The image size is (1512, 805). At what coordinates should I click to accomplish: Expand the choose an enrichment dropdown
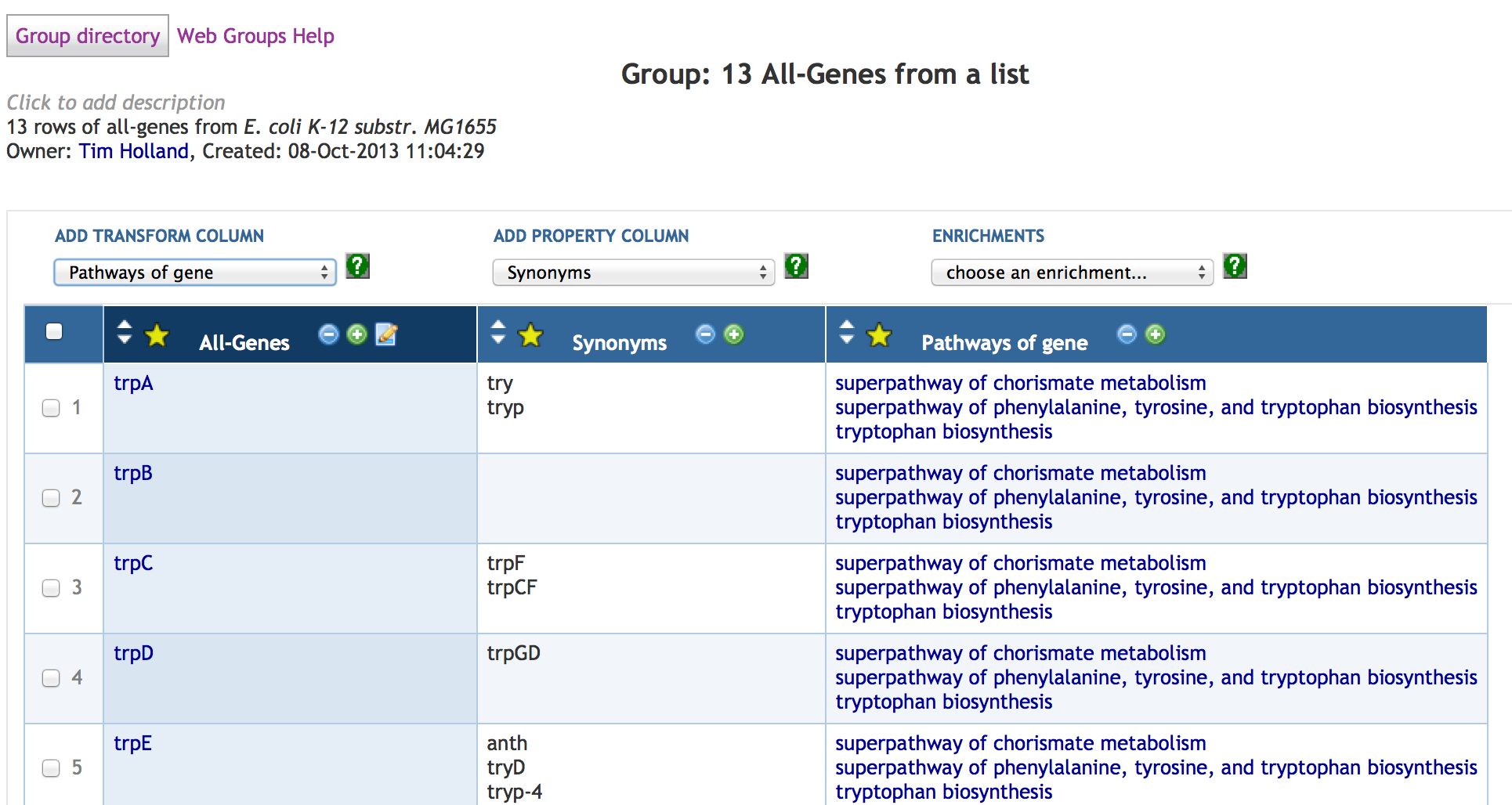(1072, 273)
